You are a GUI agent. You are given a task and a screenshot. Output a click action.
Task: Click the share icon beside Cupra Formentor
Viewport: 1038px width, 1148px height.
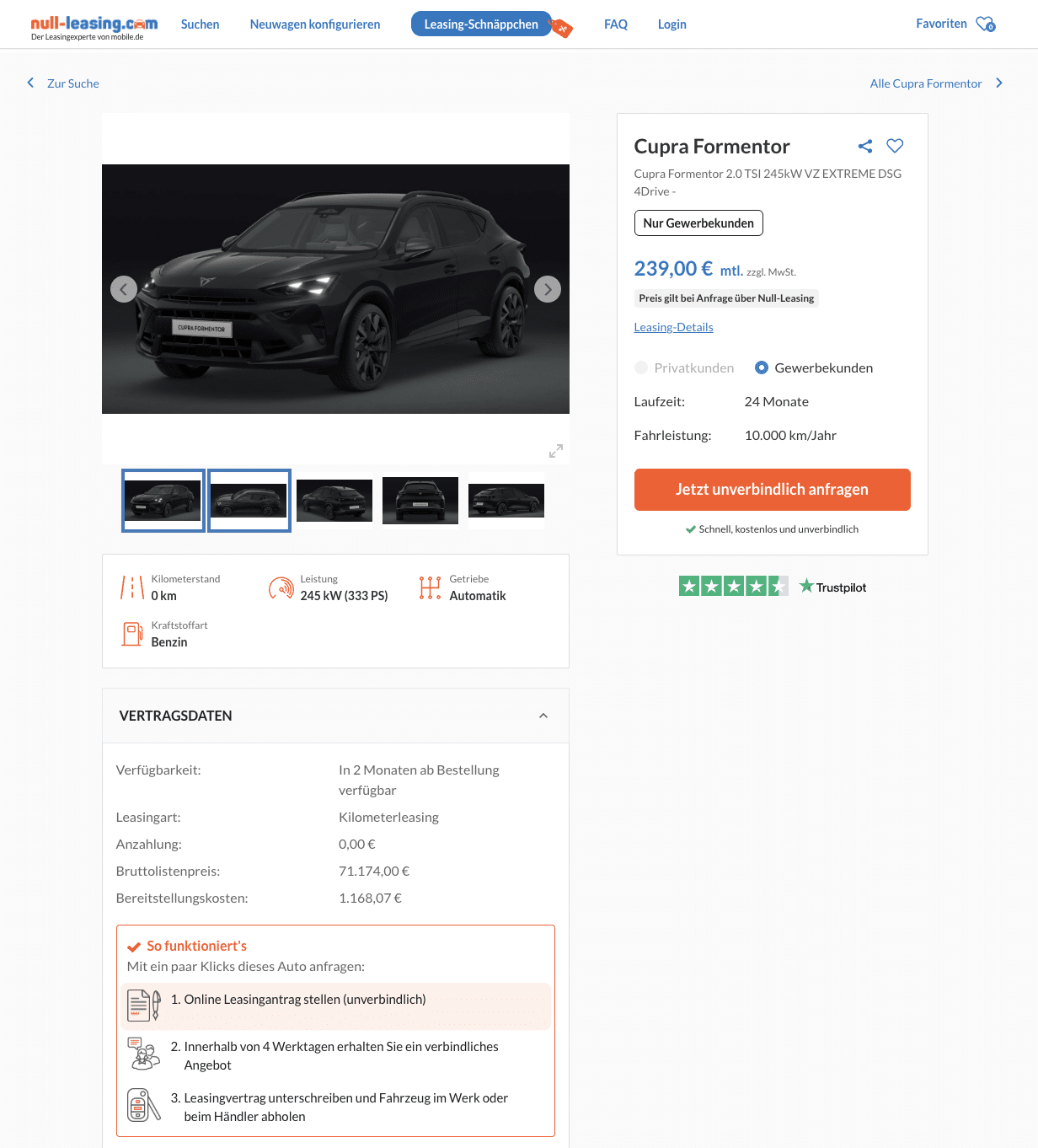coord(864,147)
